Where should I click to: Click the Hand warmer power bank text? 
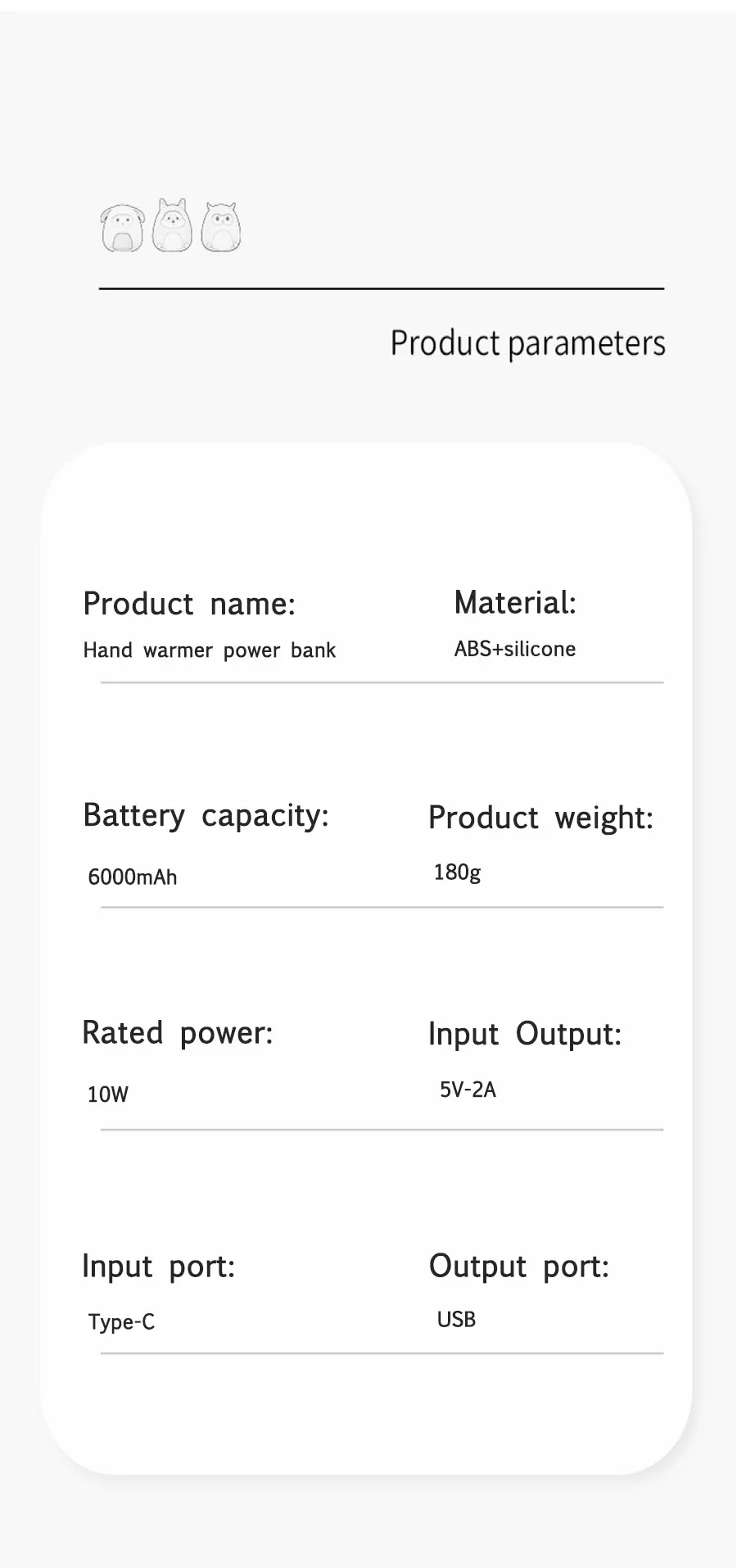[x=210, y=650]
